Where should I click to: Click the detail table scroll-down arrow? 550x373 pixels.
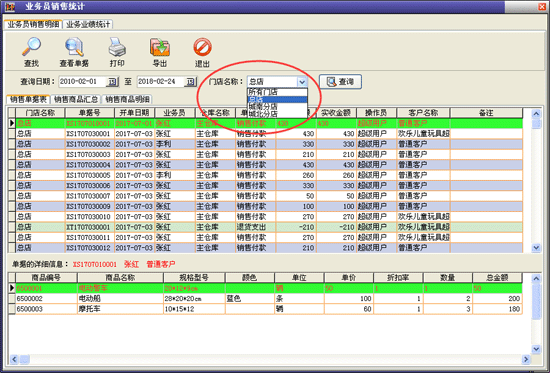click(x=536, y=349)
